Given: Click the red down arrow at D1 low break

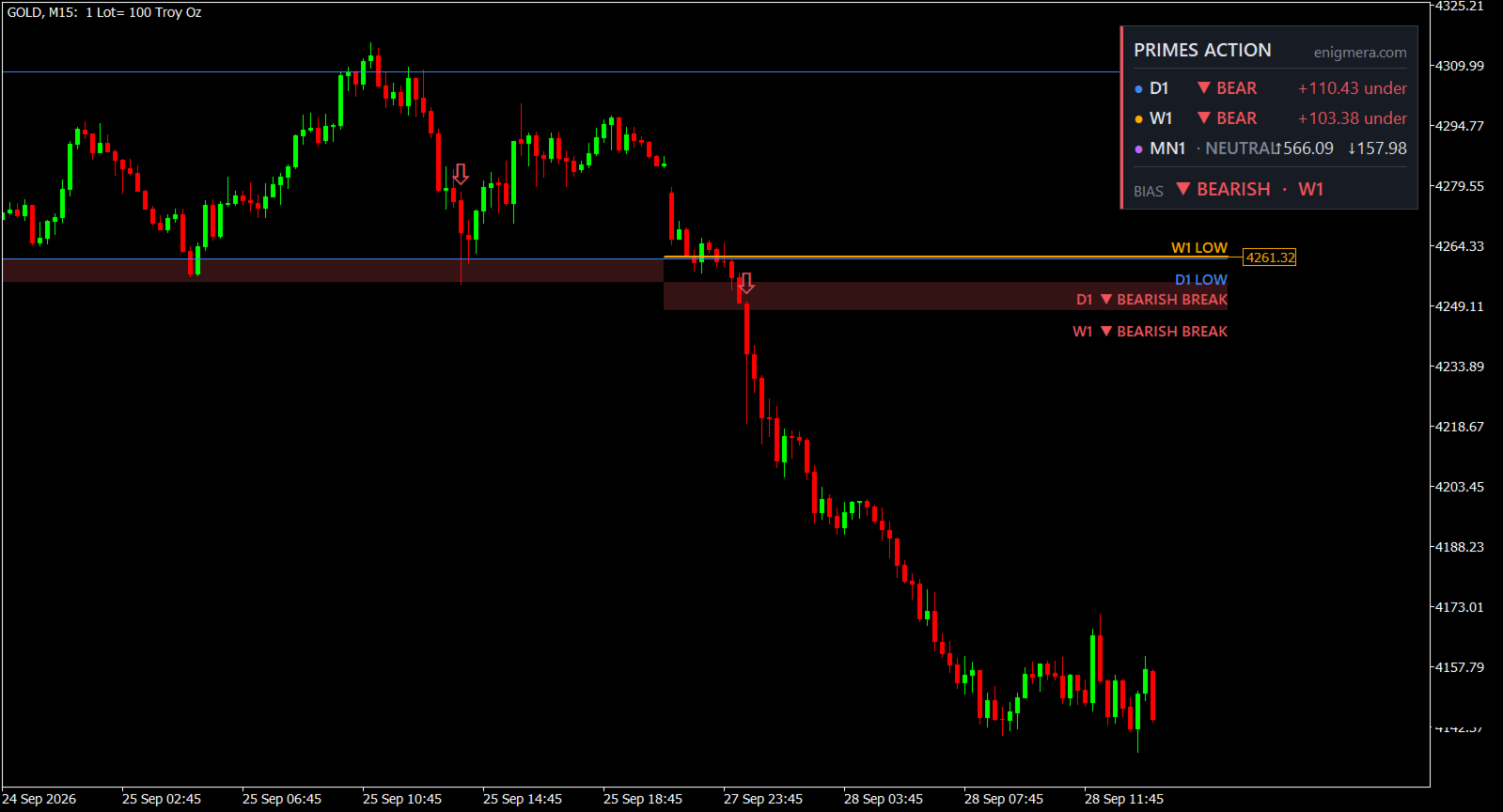Looking at the screenshot, I should (x=746, y=283).
